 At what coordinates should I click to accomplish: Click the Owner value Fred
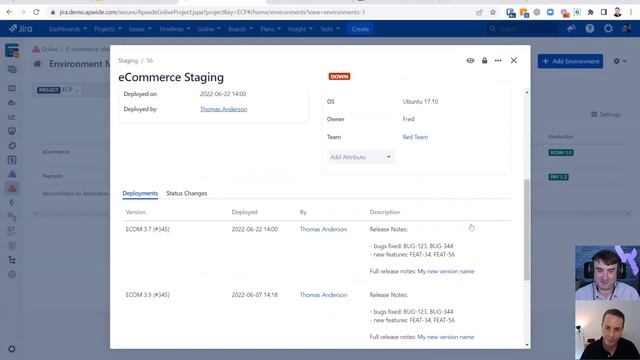pos(408,119)
